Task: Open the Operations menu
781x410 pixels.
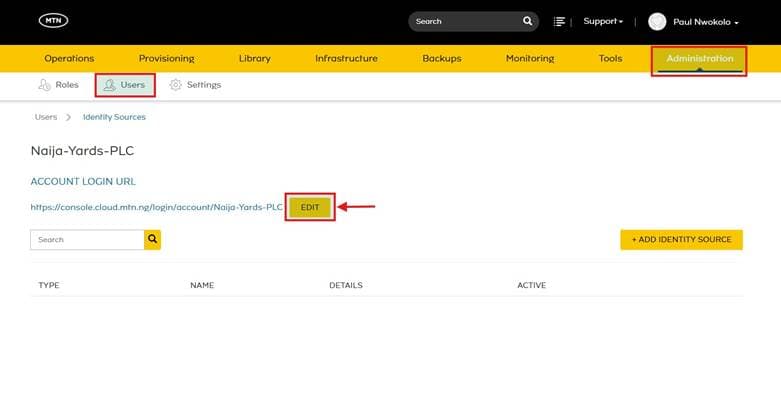Action: click(69, 58)
